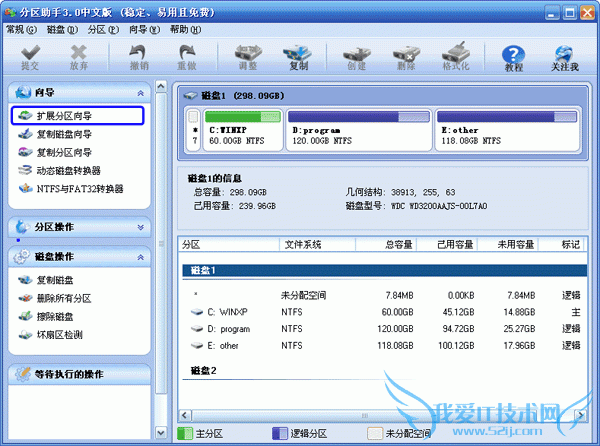Click the C:WINXP green usage bar
600x446 pixels.
tap(243, 116)
